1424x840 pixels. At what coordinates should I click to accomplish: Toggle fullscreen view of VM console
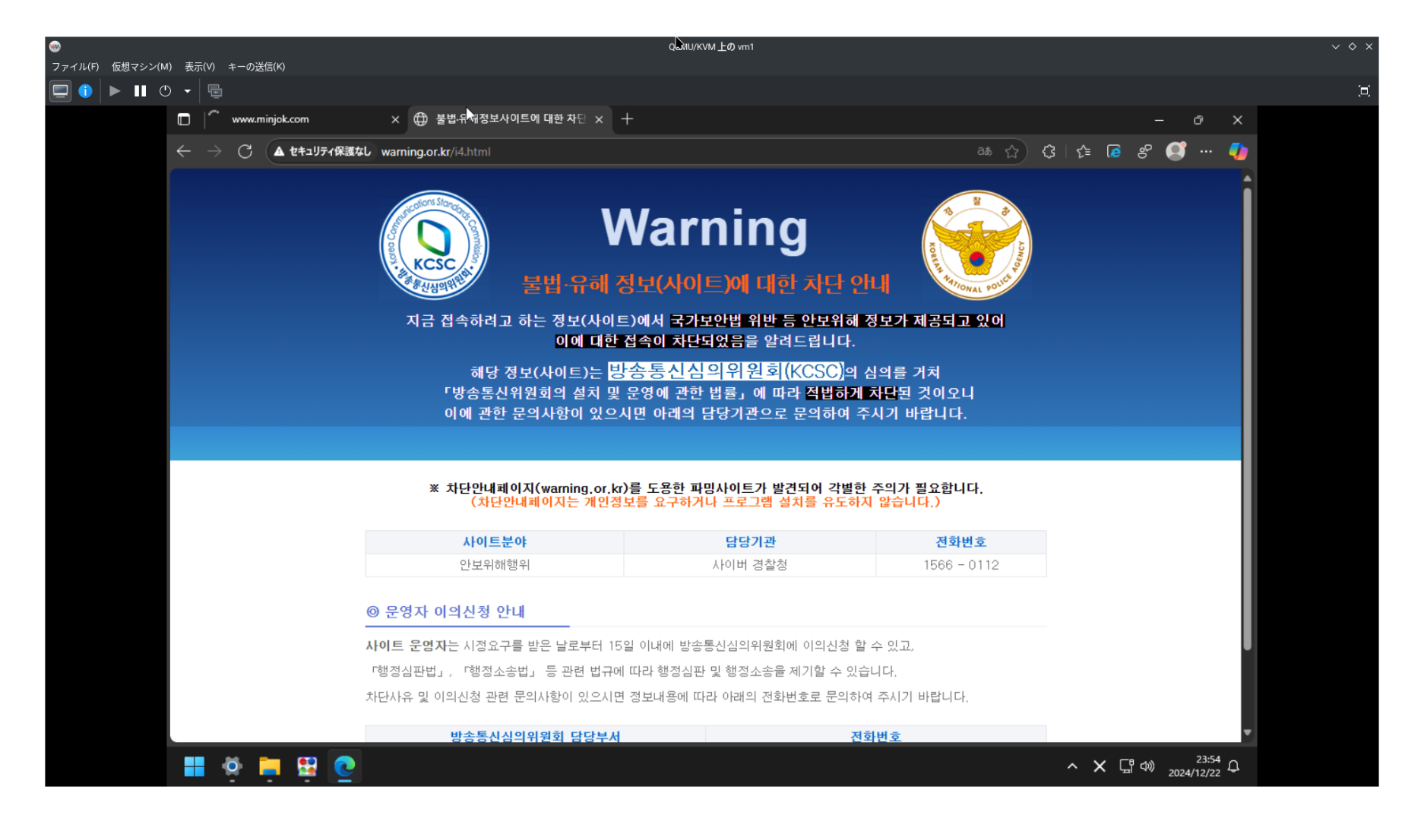(x=1364, y=91)
